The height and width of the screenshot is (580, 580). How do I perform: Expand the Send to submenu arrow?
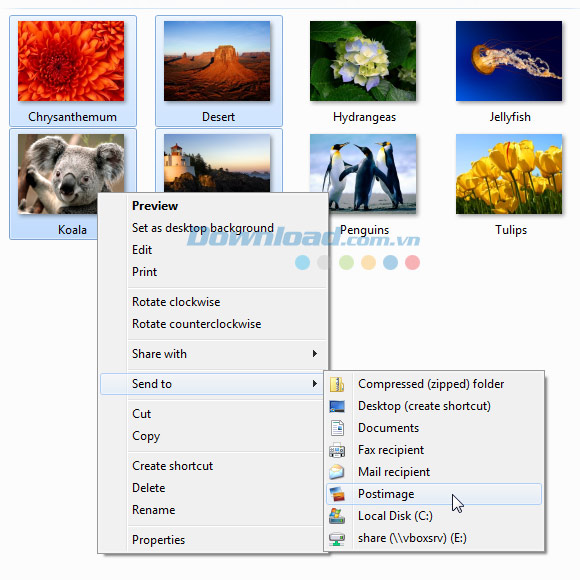pos(314,384)
